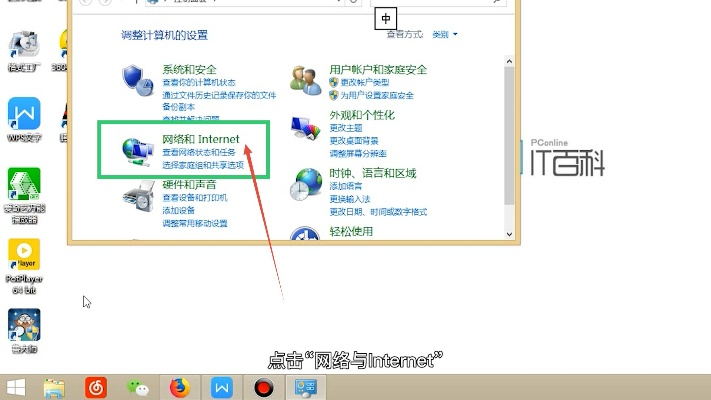Open the 类别 view-by dropdown
Viewport: 711px width, 400px height.
click(444, 35)
